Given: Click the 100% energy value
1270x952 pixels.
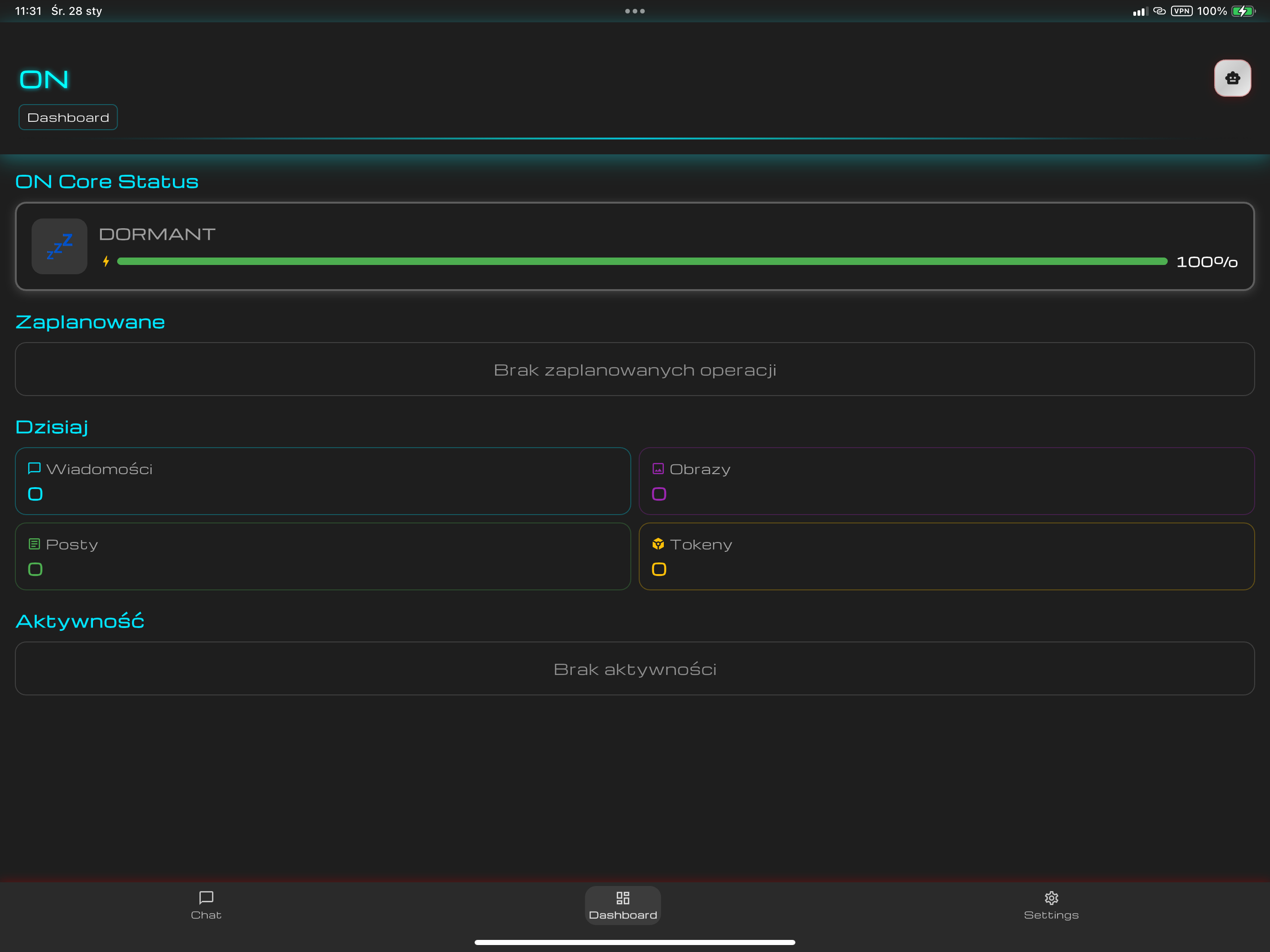Looking at the screenshot, I should pyautogui.click(x=1207, y=262).
